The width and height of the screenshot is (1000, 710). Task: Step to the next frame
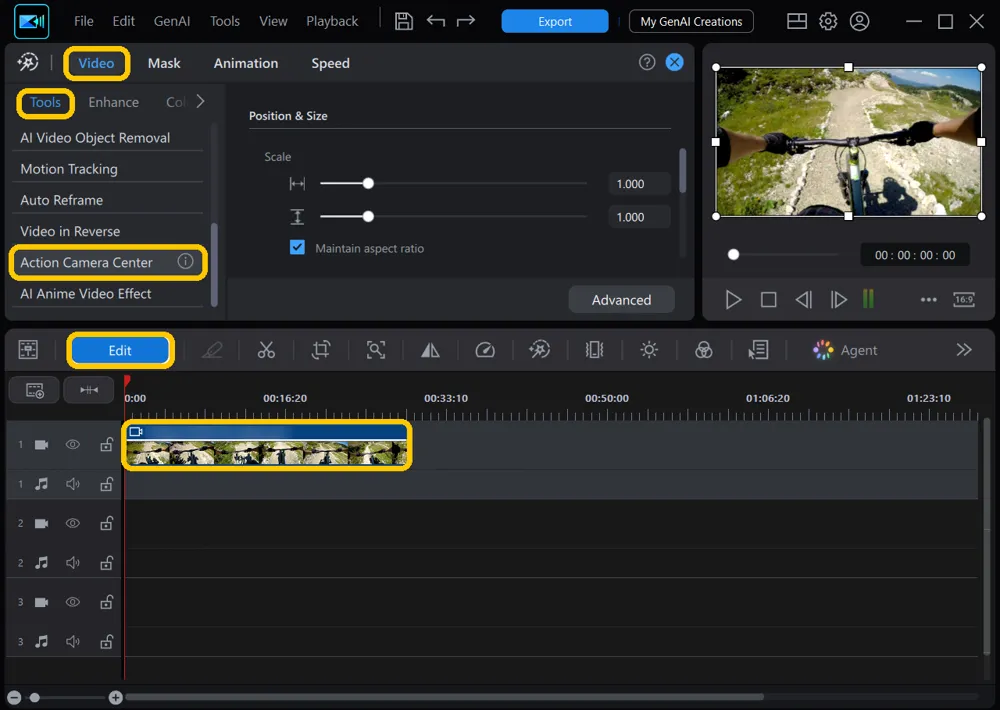point(838,299)
